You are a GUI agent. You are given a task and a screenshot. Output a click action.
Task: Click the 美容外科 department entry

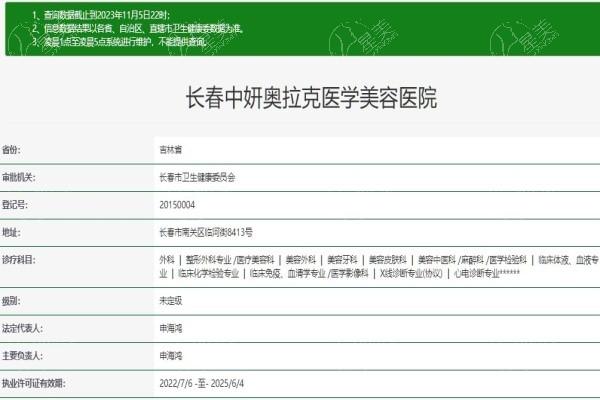point(301,260)
